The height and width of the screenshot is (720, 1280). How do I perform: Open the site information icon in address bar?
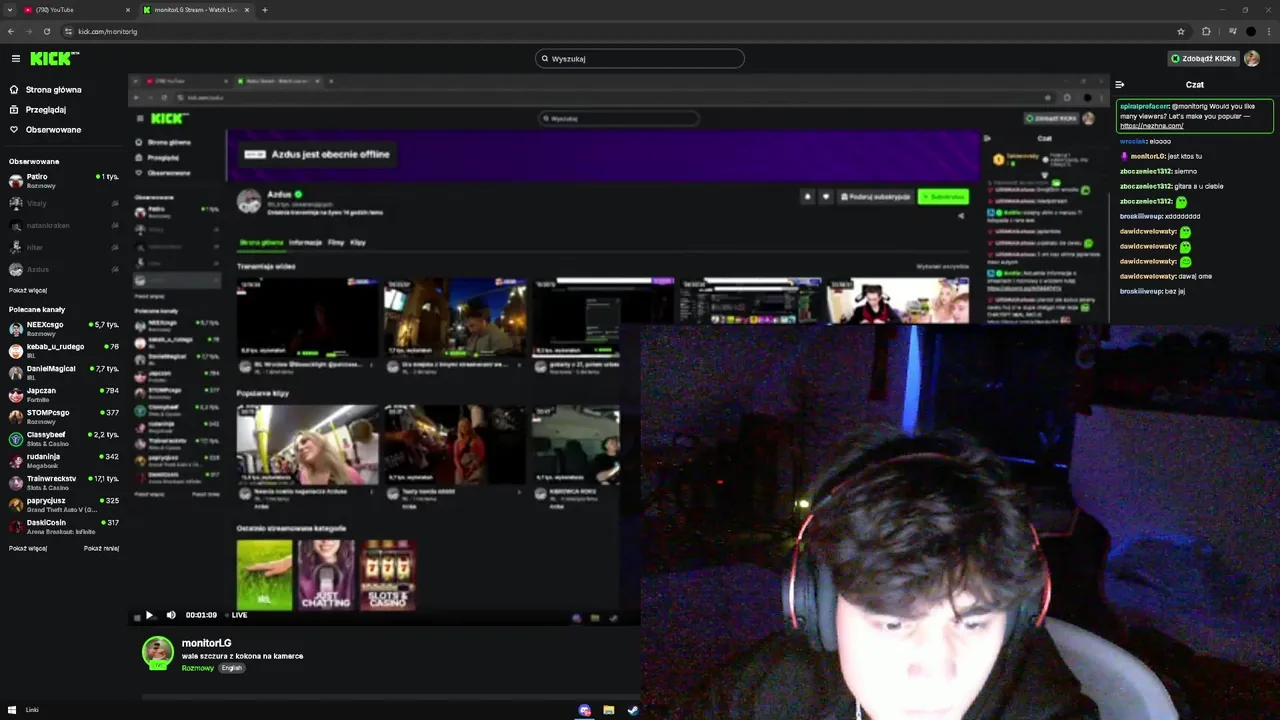pyautogui.click(x=68, y=31)
